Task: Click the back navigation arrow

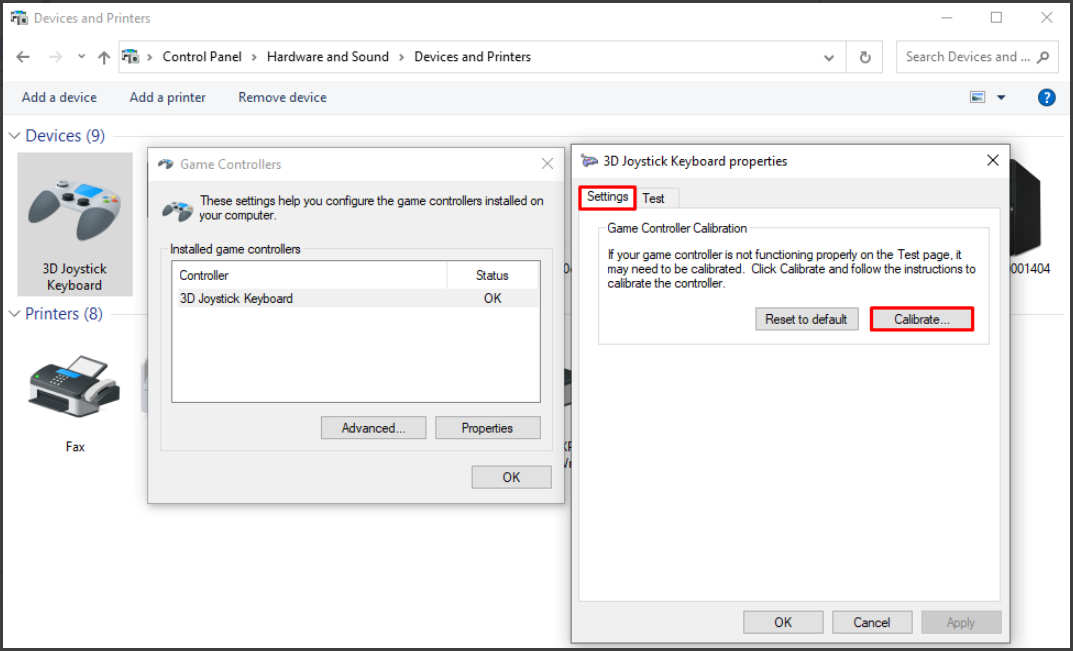Action: [23, 57]
